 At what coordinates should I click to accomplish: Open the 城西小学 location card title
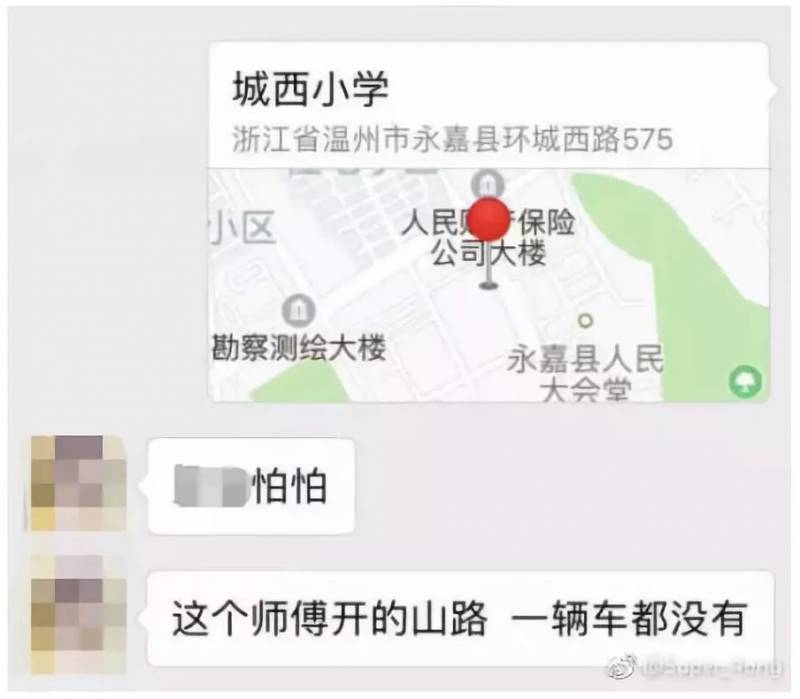[x=311, y=90]
